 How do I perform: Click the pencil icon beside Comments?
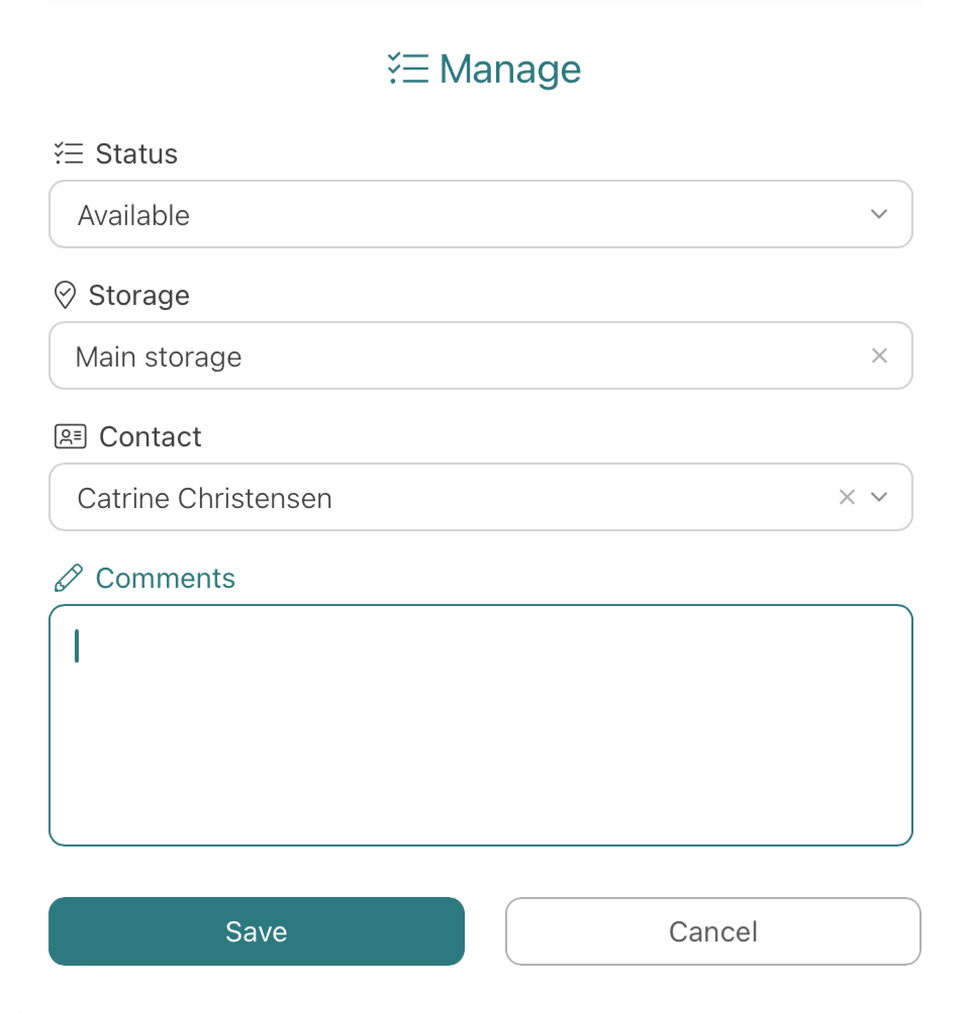[x=68, y=577]
